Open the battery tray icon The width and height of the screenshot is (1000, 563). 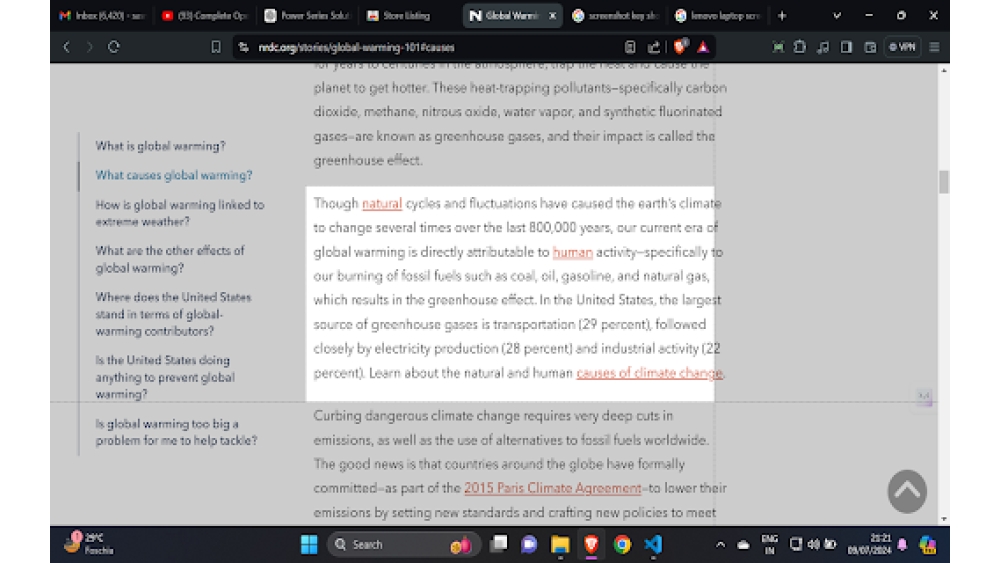pos(830,545)
